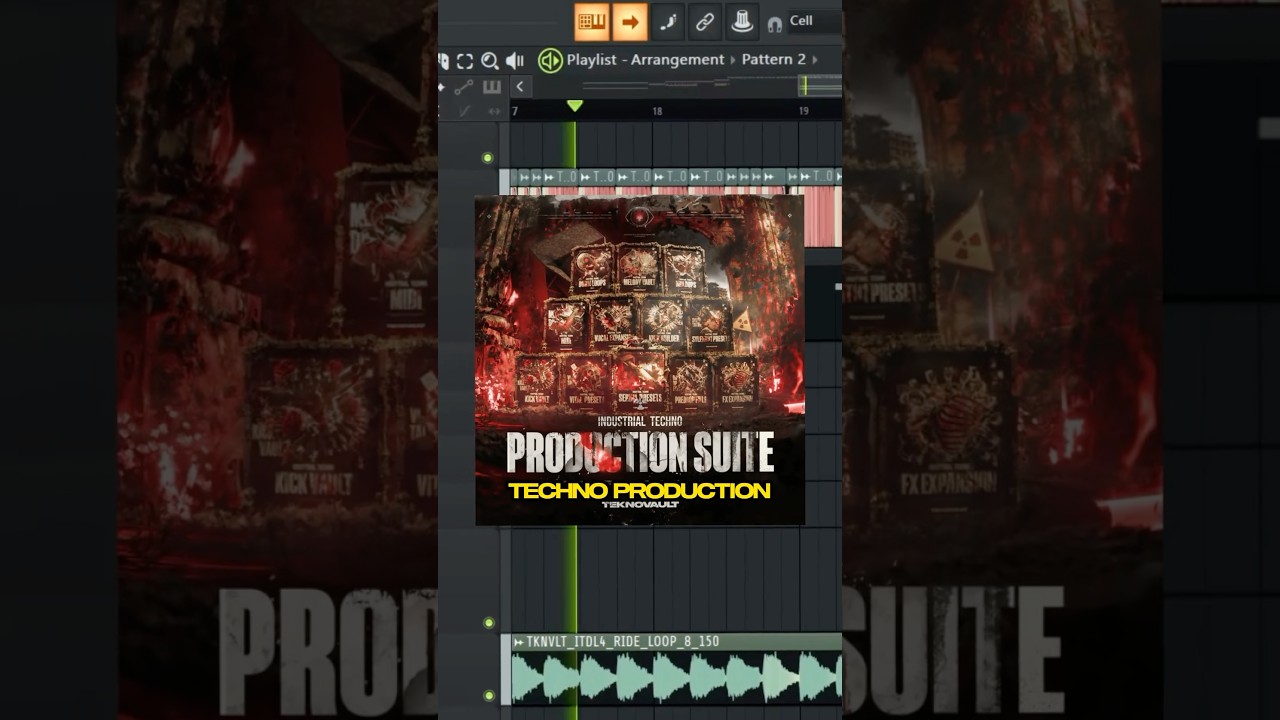Click the piano keys icon below toolbar
This screenshot has height=720, width=1280.
(492, 87)
